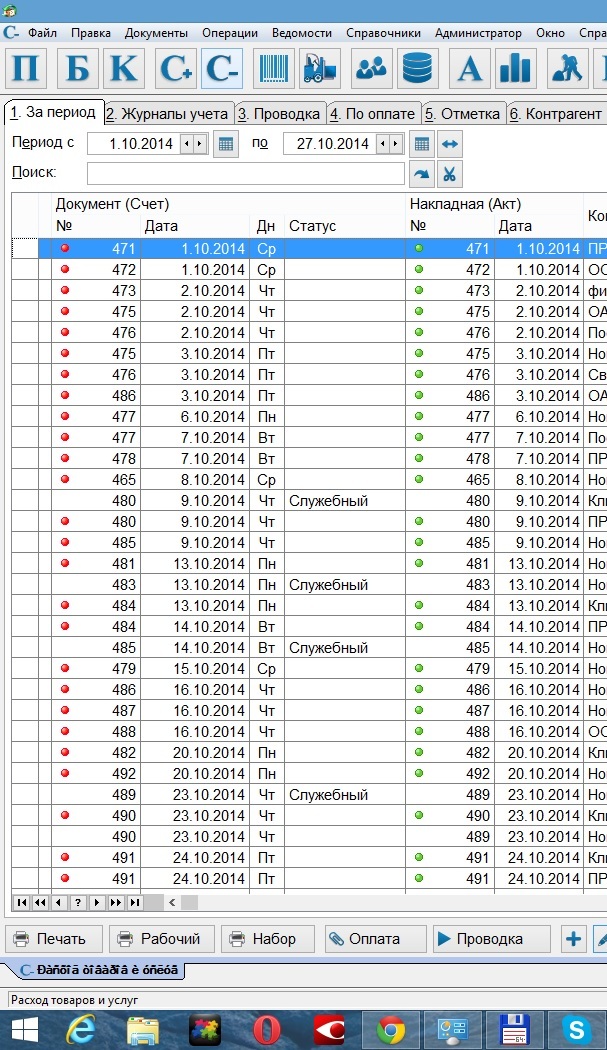The width and height of the screenshot is (607, 1050).
Task: Click the 'C+' income toolbar icon
Action: tap(175, 68)
